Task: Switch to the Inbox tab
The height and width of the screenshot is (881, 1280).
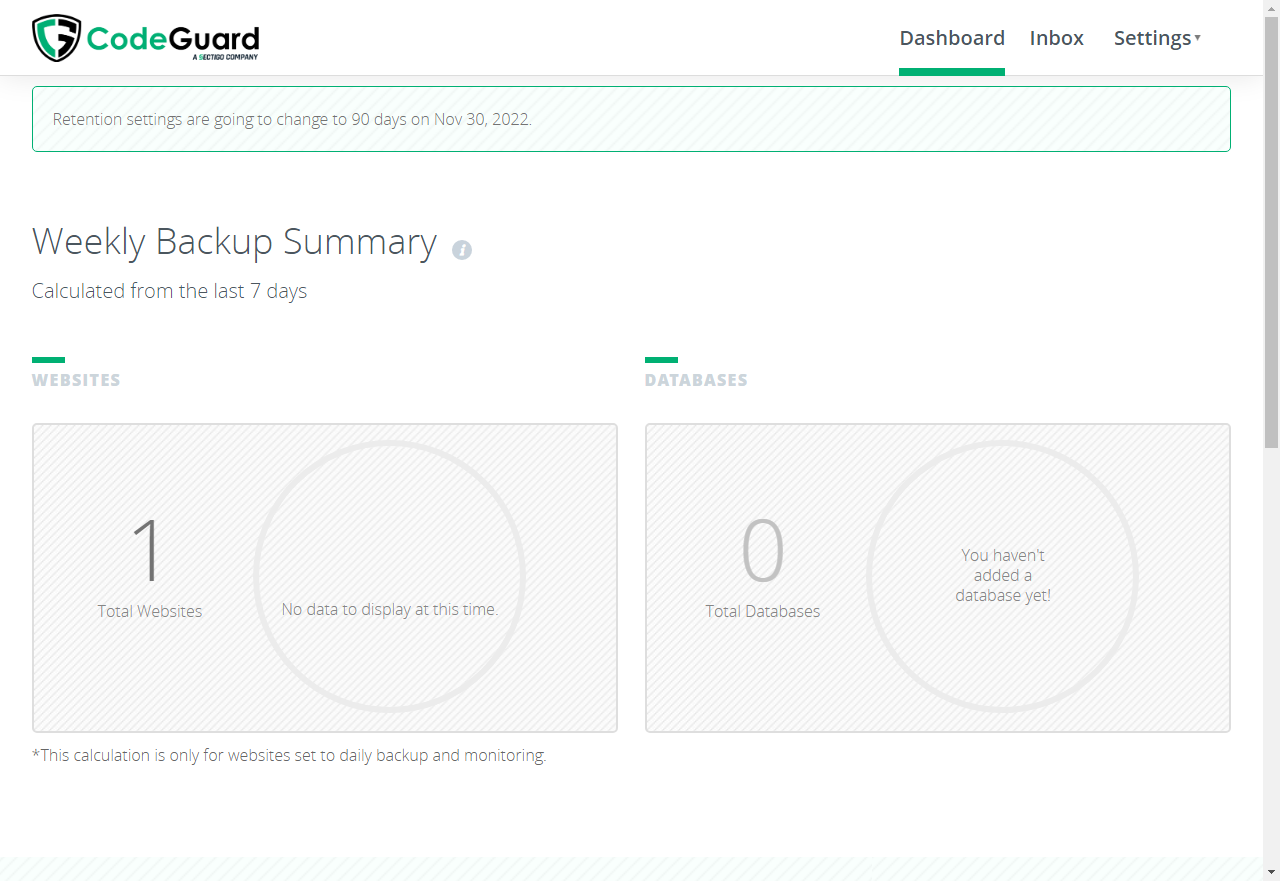Action: (x=1056, y=38)
